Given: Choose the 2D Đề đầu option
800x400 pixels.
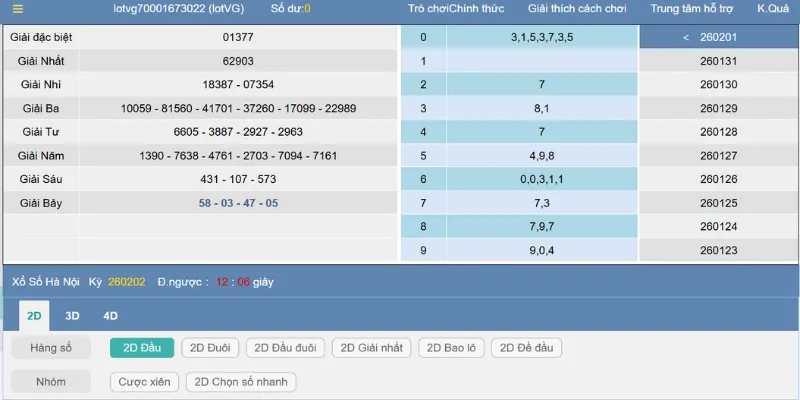Looking at the screenshot, I should coord(526,348).
